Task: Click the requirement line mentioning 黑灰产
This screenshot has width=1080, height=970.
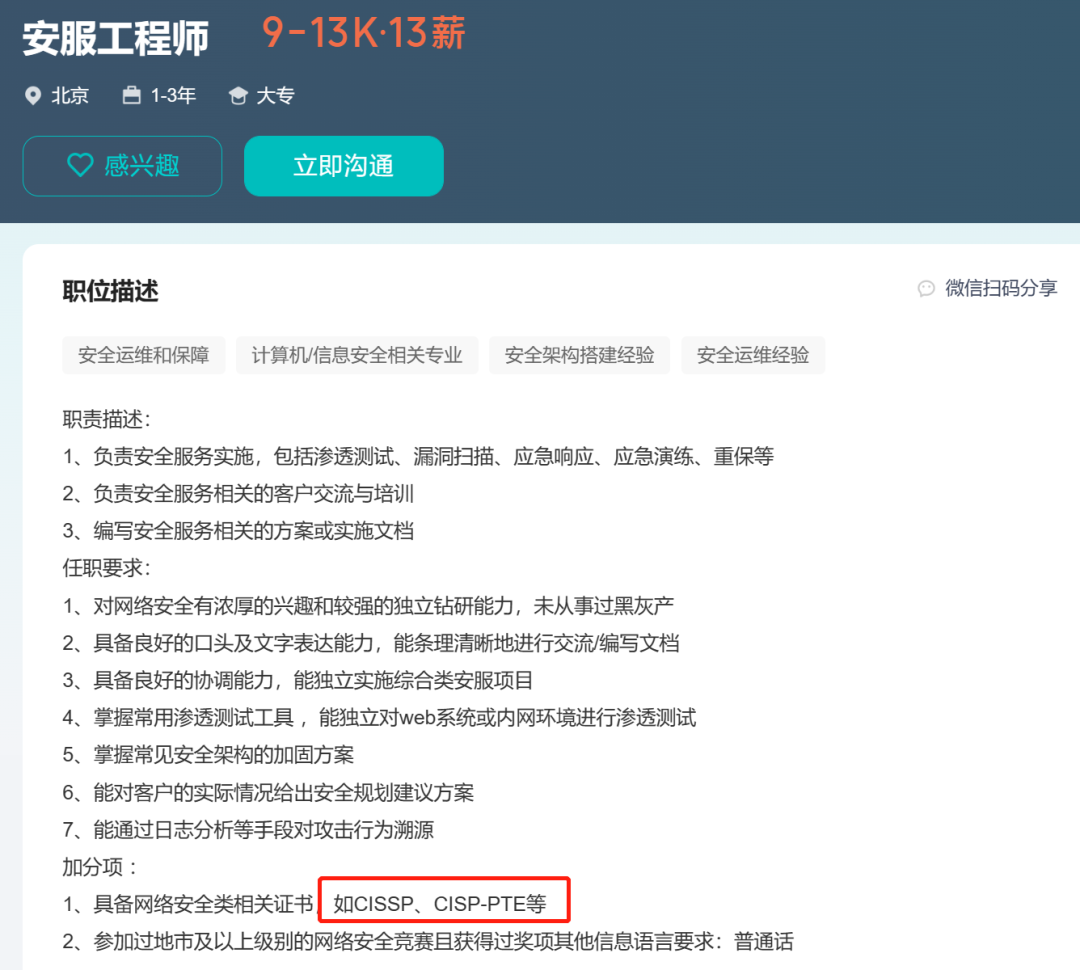Action: click(368, 606)
